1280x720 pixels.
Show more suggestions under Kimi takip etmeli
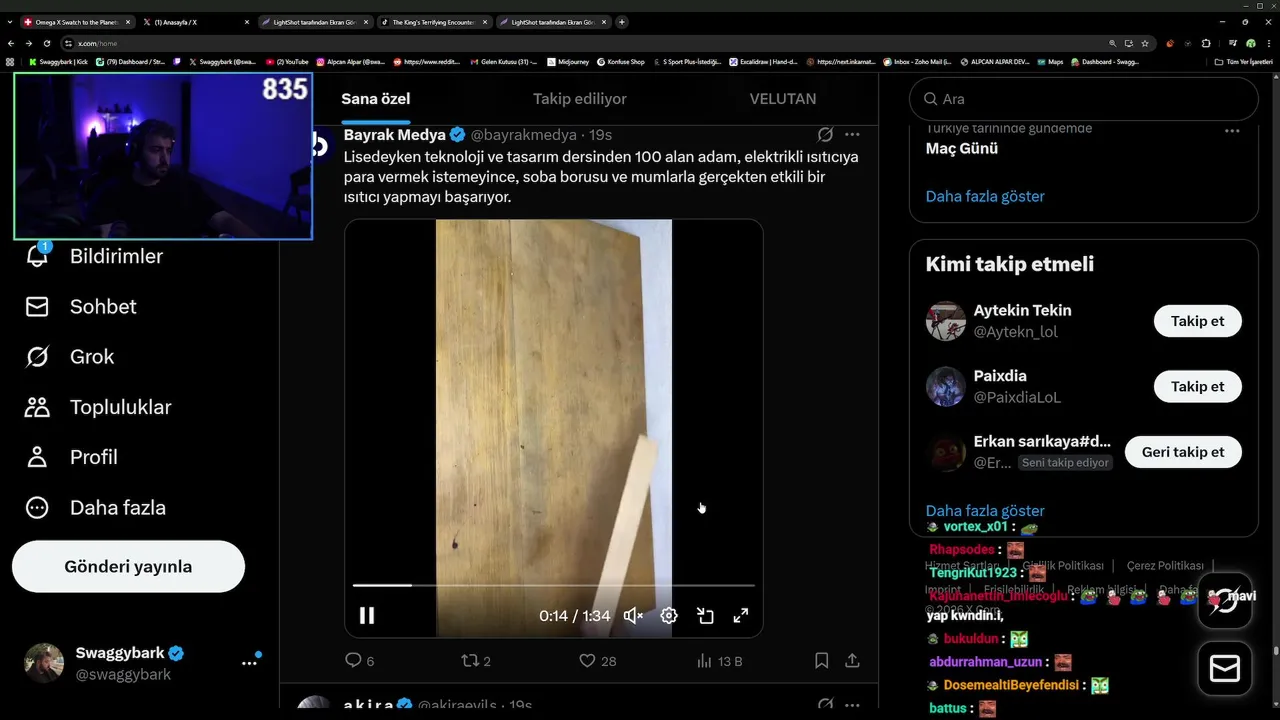click(x=985, y=511)
